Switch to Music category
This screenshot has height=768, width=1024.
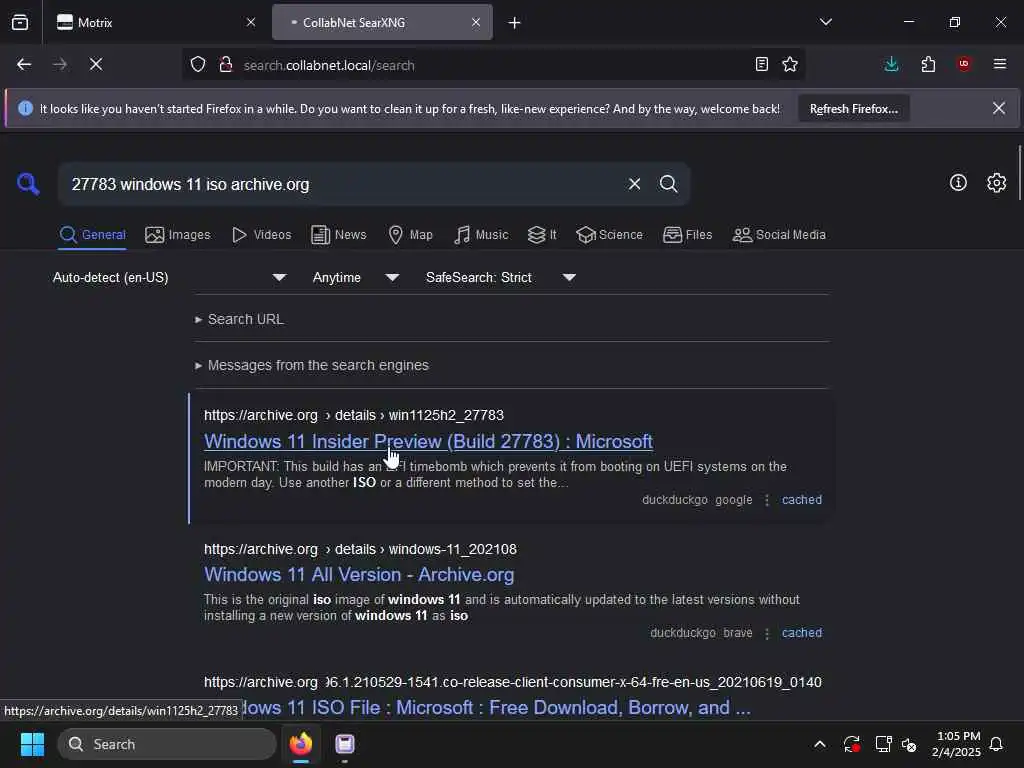tap(481, 234)
